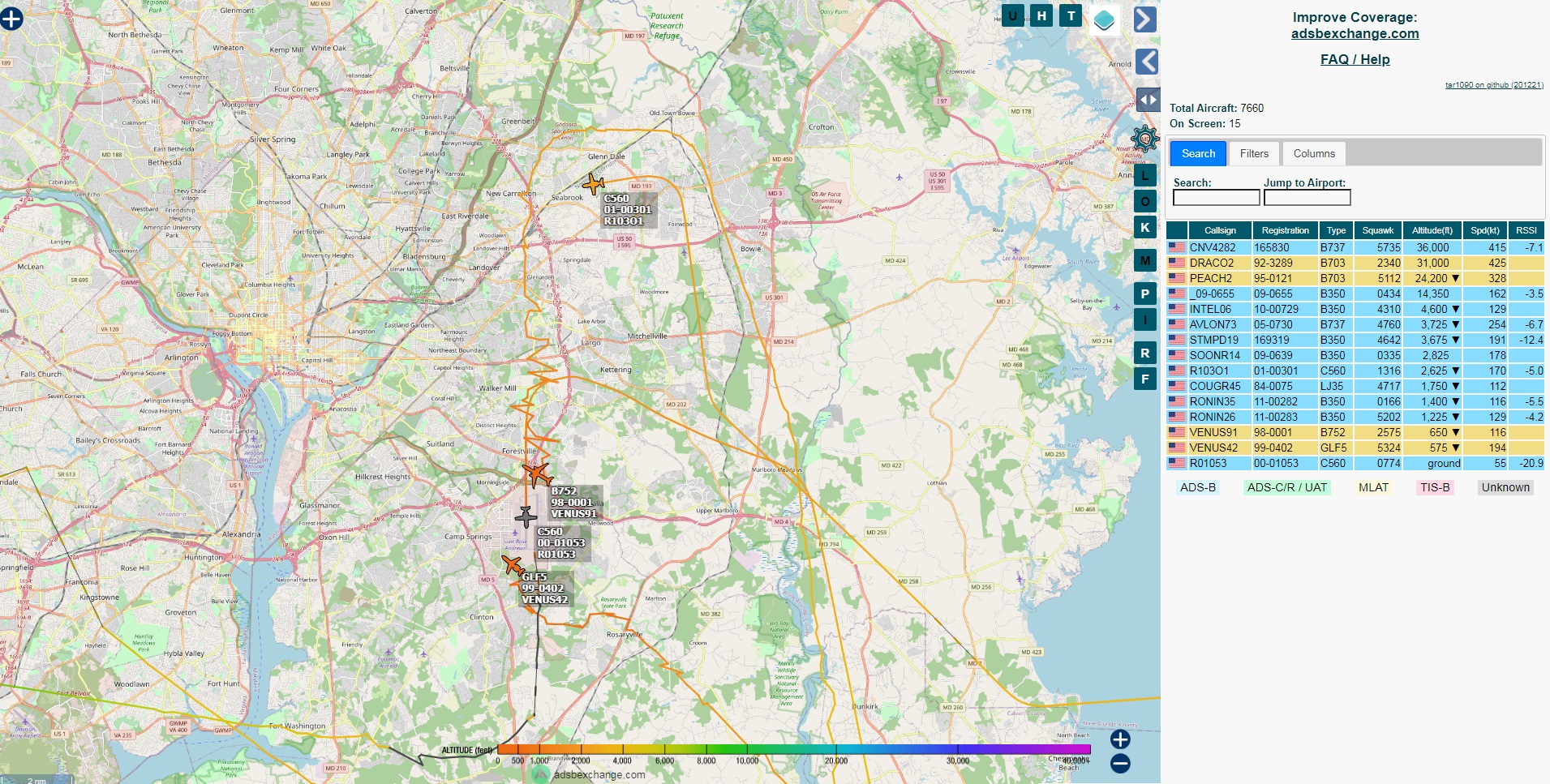
Task: Zoom out with the map minus button
Action: click(x=1120, y=763)
